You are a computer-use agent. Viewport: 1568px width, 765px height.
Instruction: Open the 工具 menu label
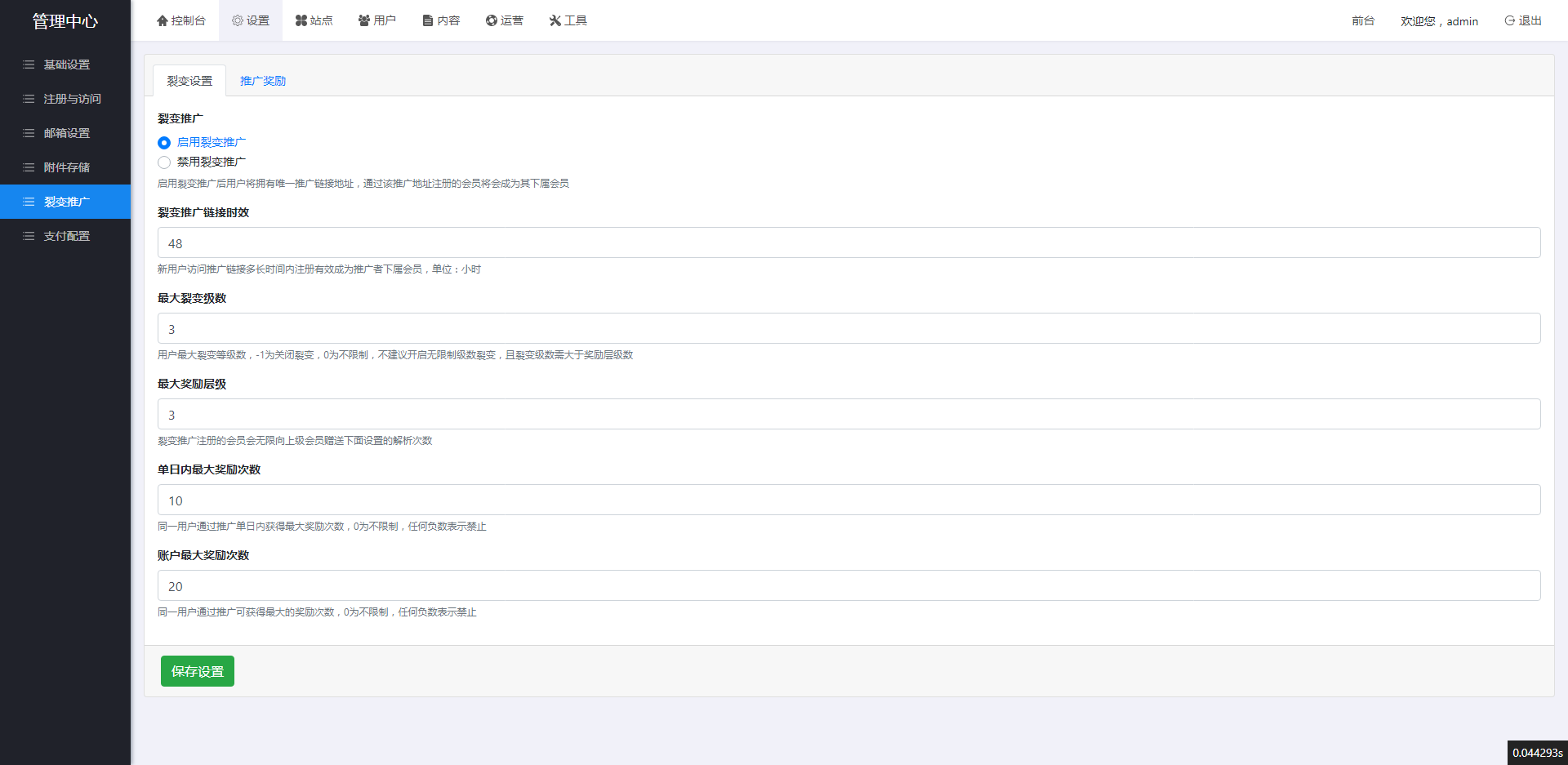[x=576, y=20]
